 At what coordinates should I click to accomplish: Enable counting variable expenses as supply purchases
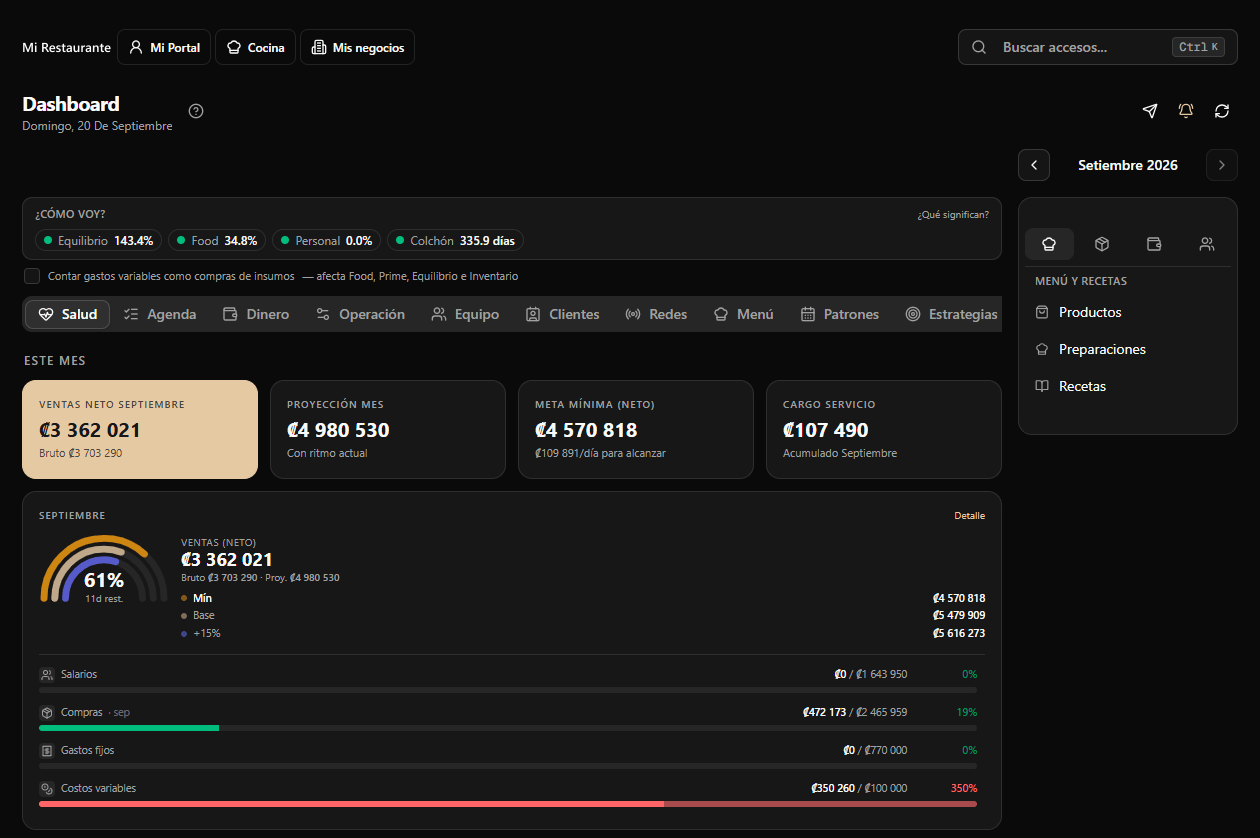coord(32,276)
